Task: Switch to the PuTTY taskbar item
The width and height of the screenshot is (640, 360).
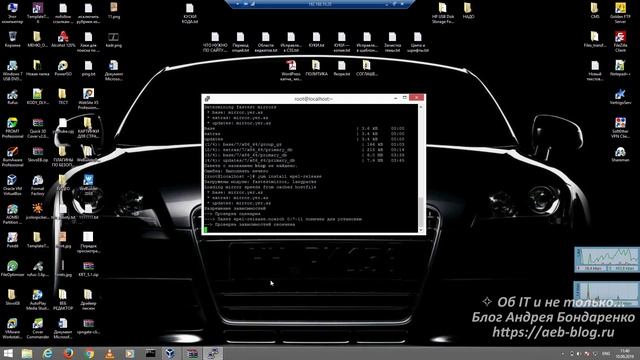Action: [x=213, y=353]
